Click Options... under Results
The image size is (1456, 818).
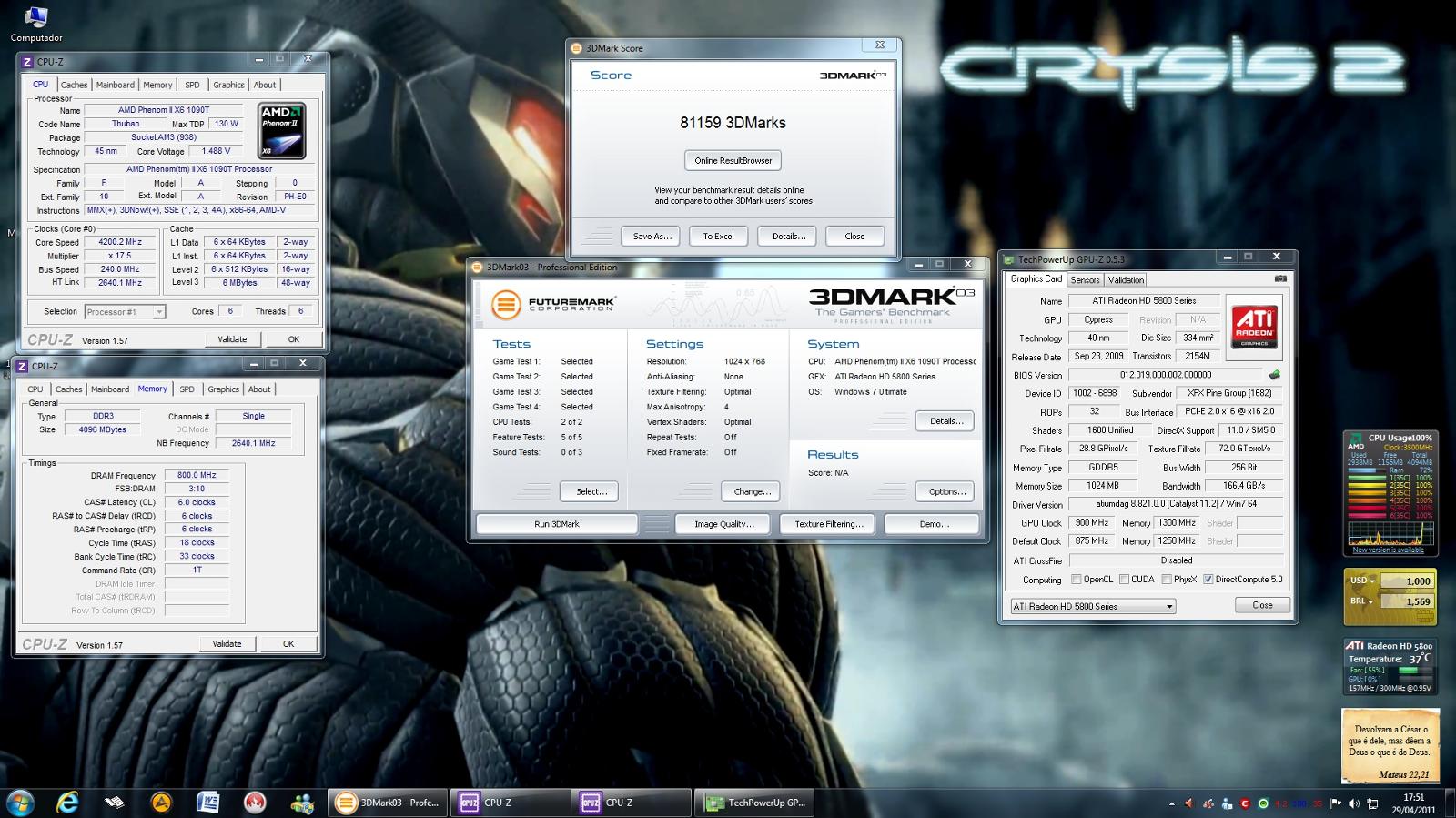click(945, 491)
